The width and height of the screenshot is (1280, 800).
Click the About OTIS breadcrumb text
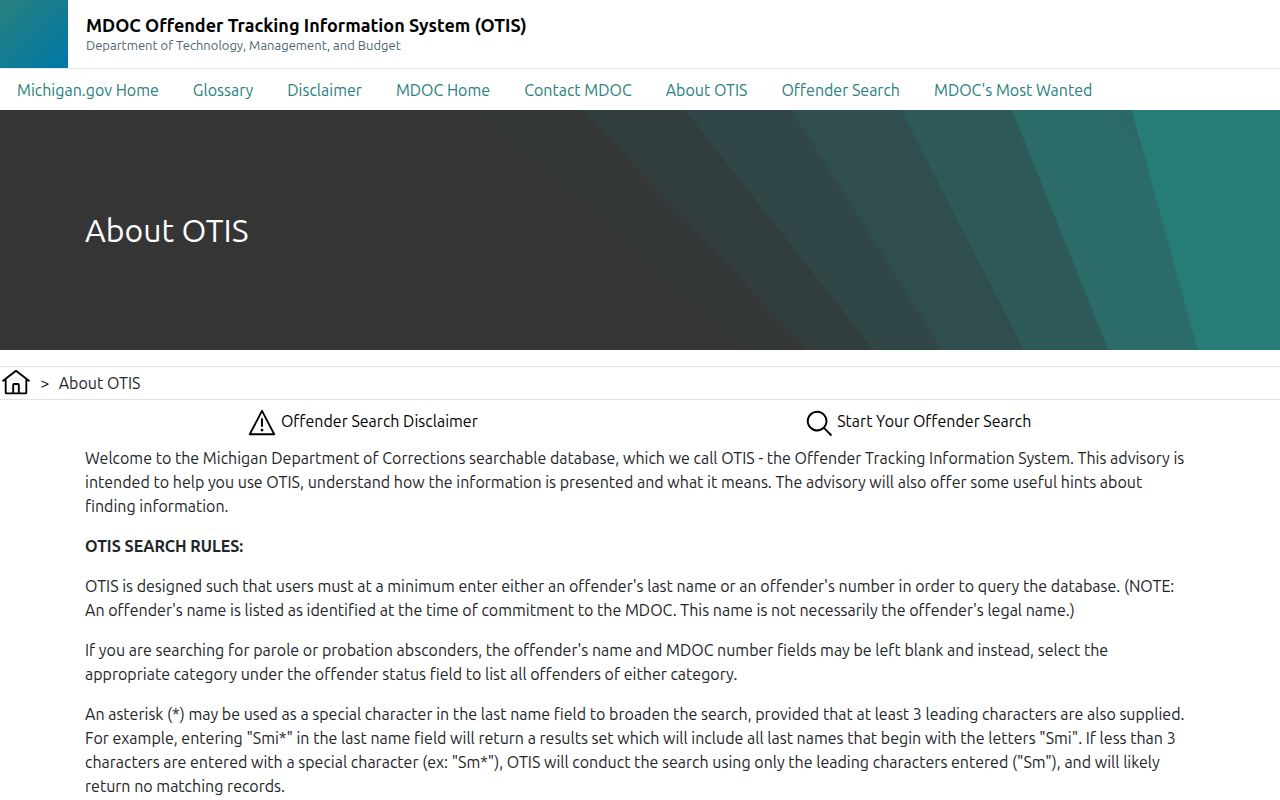point(100,383)
